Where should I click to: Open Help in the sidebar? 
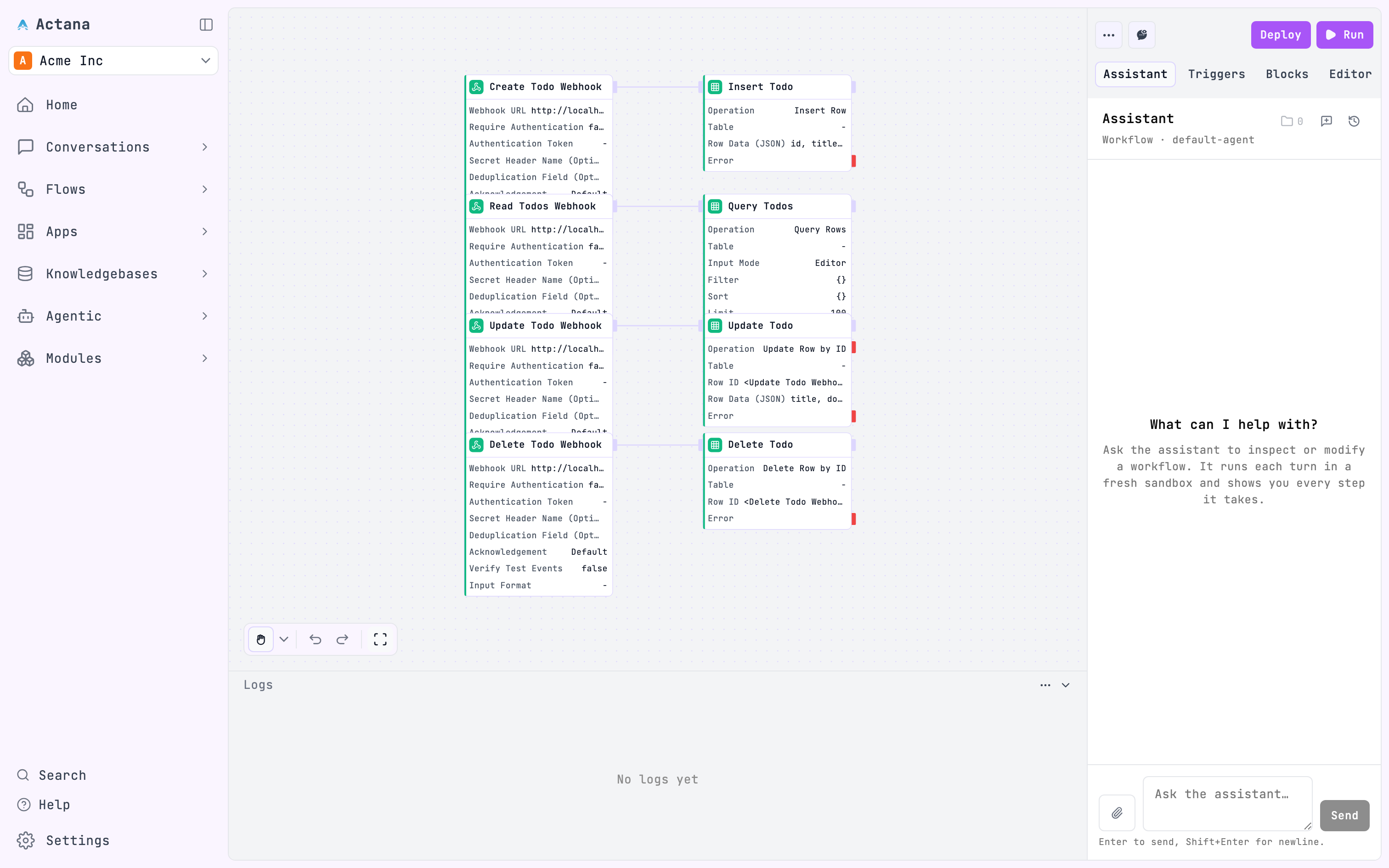(44, 805)
